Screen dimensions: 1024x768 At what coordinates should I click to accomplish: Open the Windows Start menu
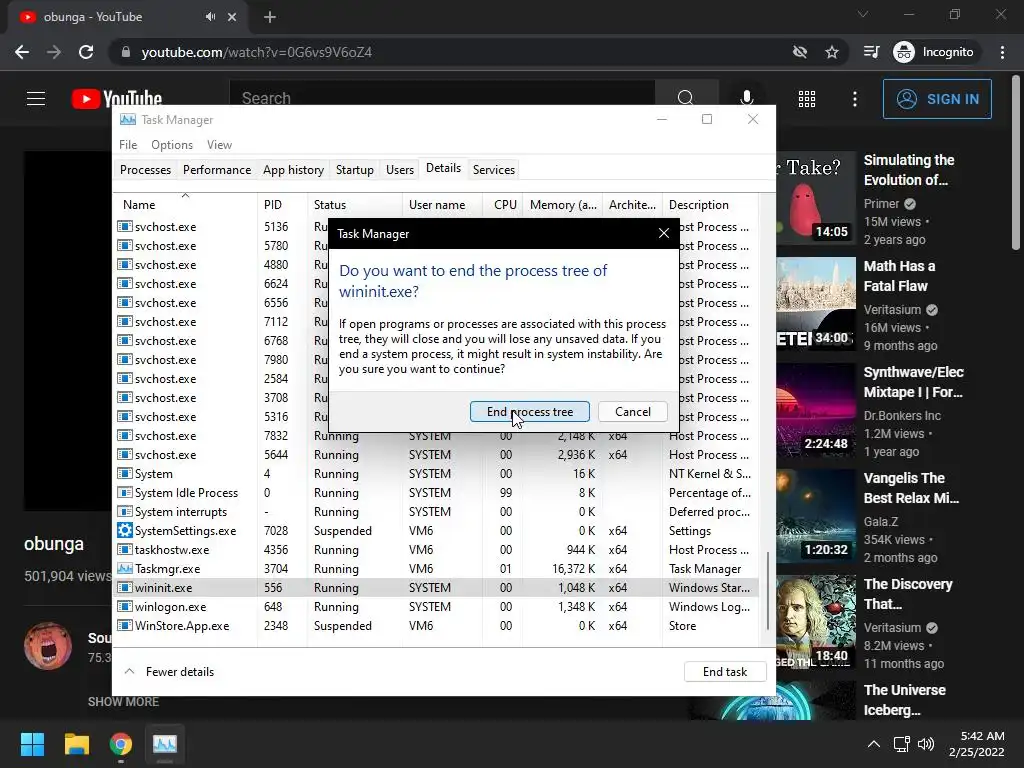(32, 744)
